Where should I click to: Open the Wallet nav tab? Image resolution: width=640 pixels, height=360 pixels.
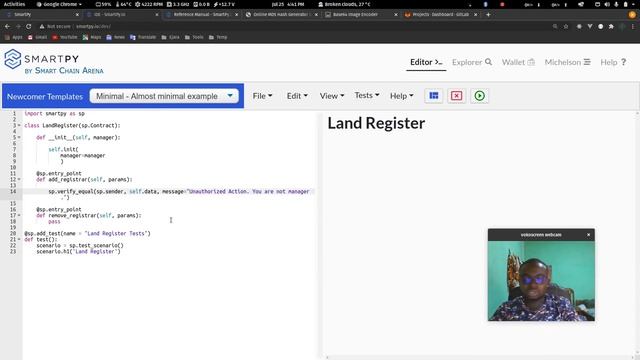518,62
